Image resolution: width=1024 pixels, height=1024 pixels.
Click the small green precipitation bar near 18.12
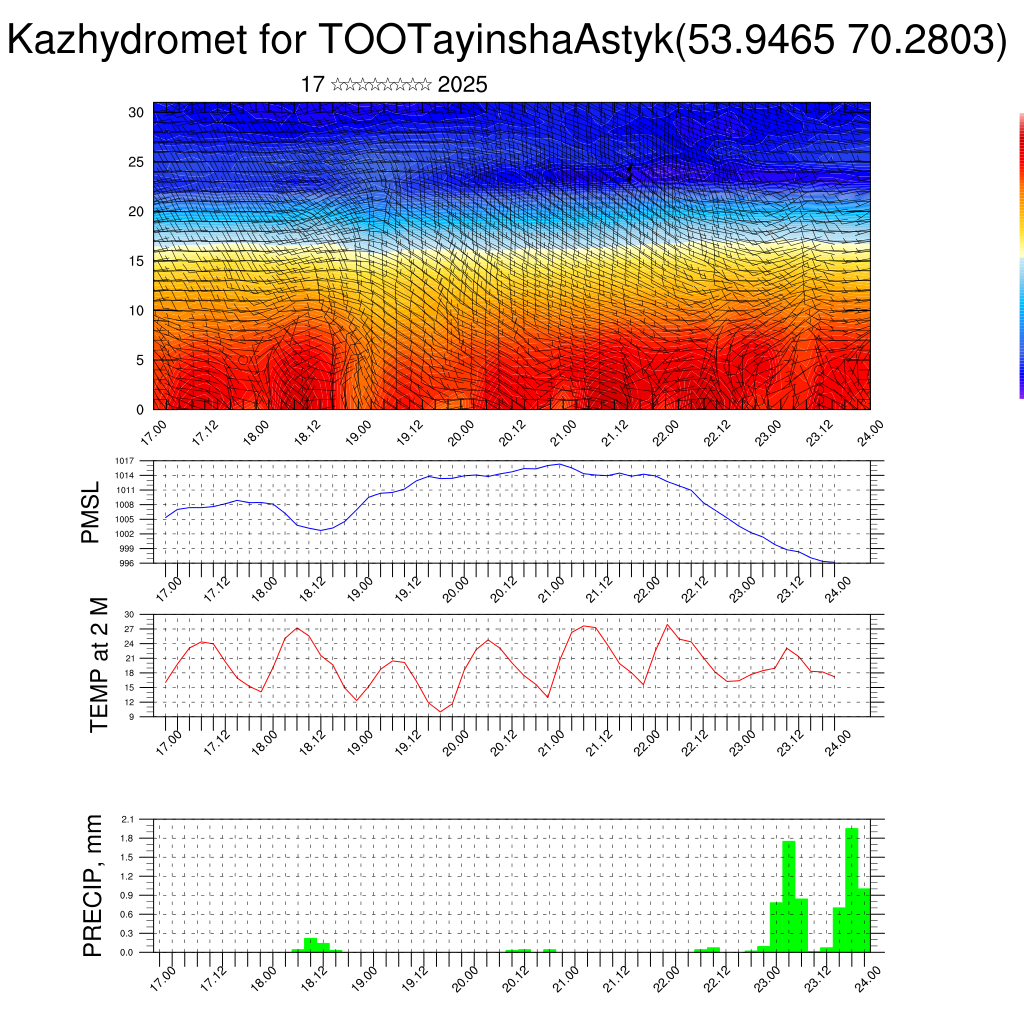311,945
